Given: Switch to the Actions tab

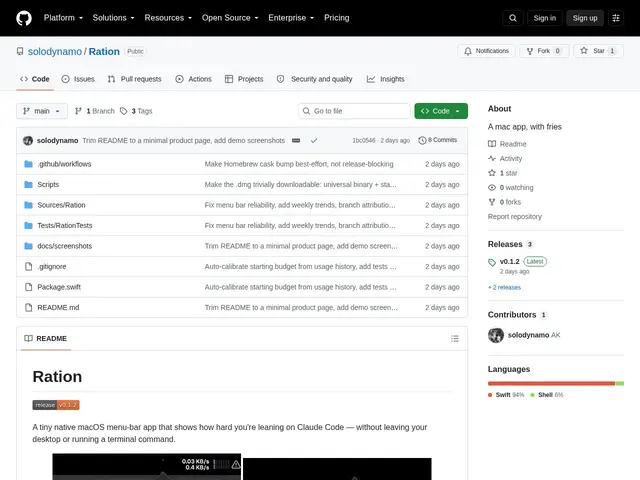Looking at the screenshot, I should [x=193, y=79].
